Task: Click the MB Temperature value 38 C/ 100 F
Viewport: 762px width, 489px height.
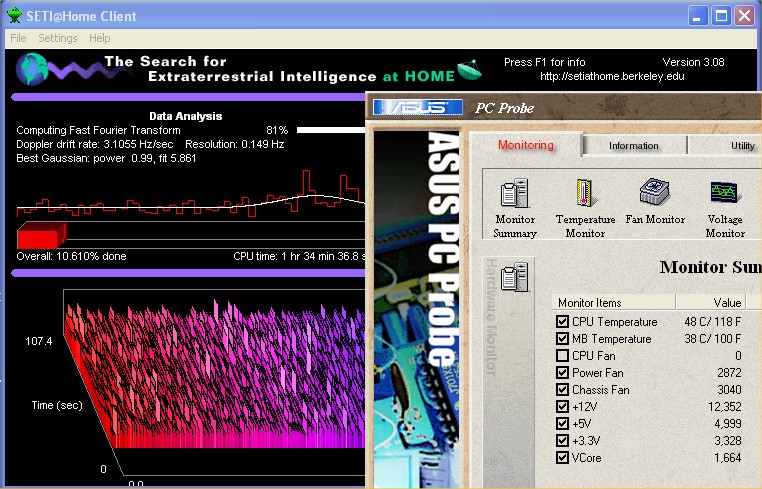Action: point(712,338)
